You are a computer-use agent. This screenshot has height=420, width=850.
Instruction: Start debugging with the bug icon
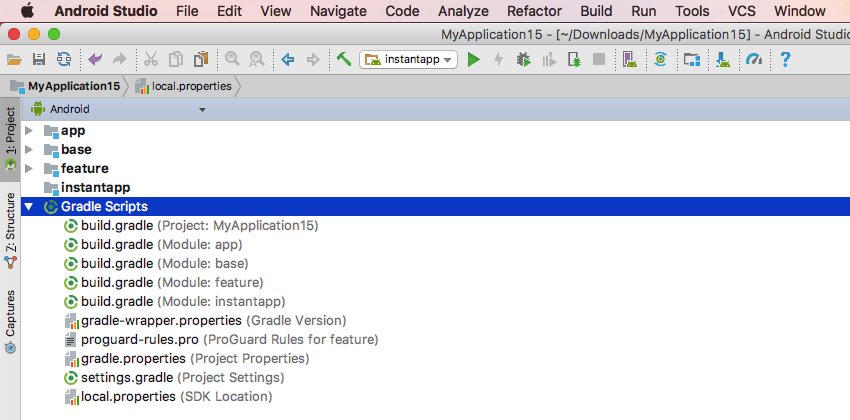click(x=523, y=60)
